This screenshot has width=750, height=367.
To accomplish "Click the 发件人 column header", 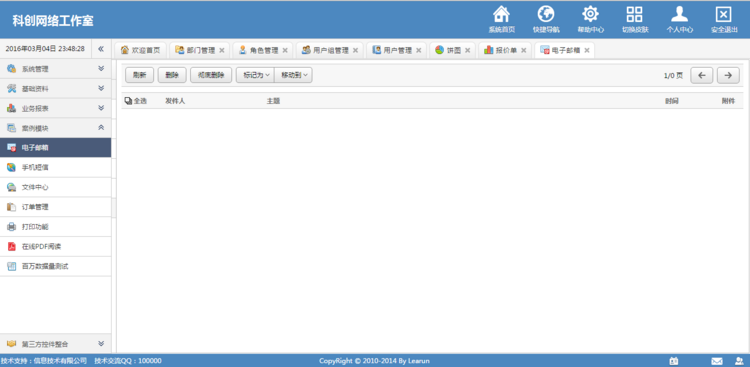I will [175, 101].
